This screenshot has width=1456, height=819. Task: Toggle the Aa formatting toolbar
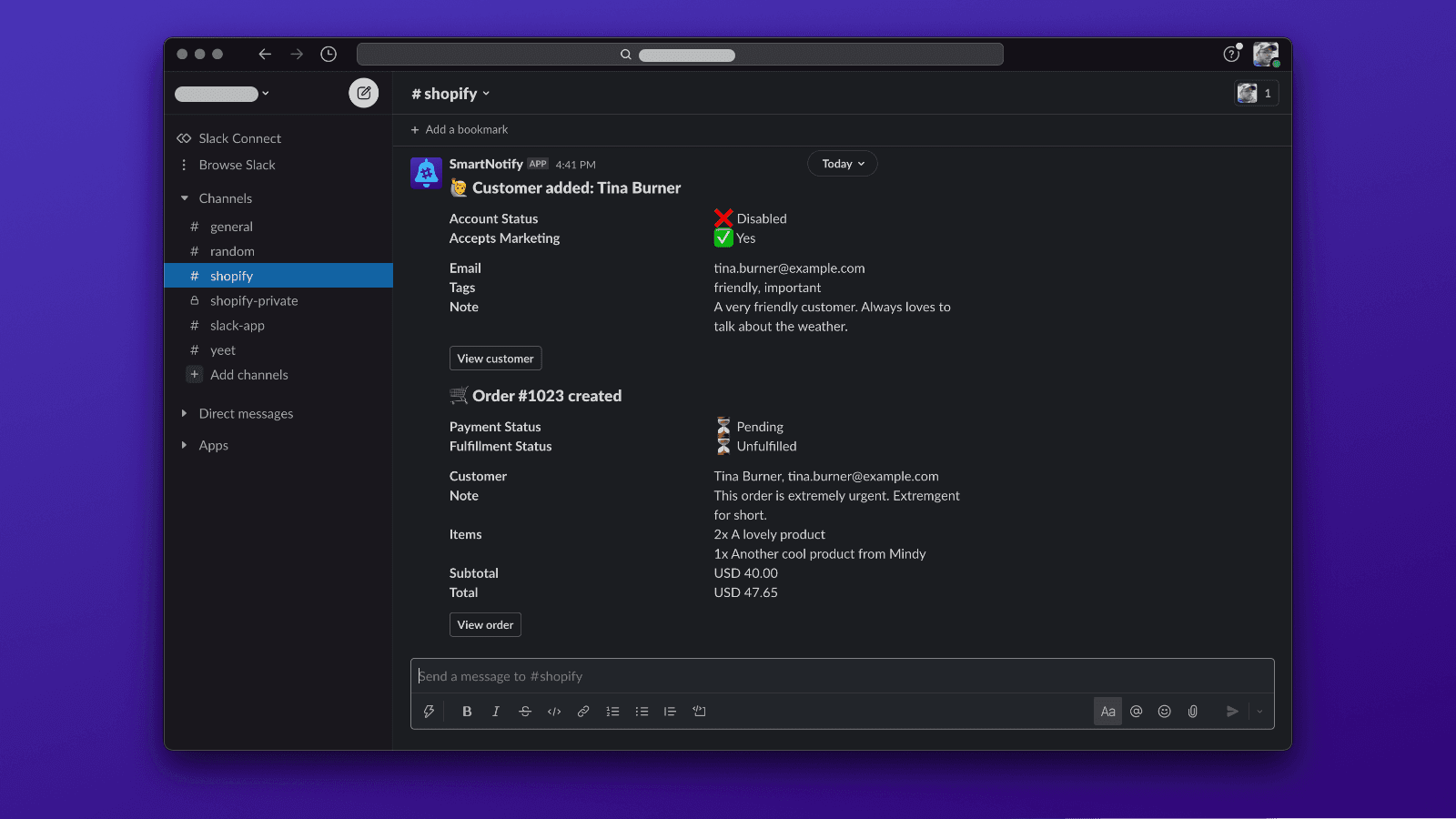[1107, 711]
